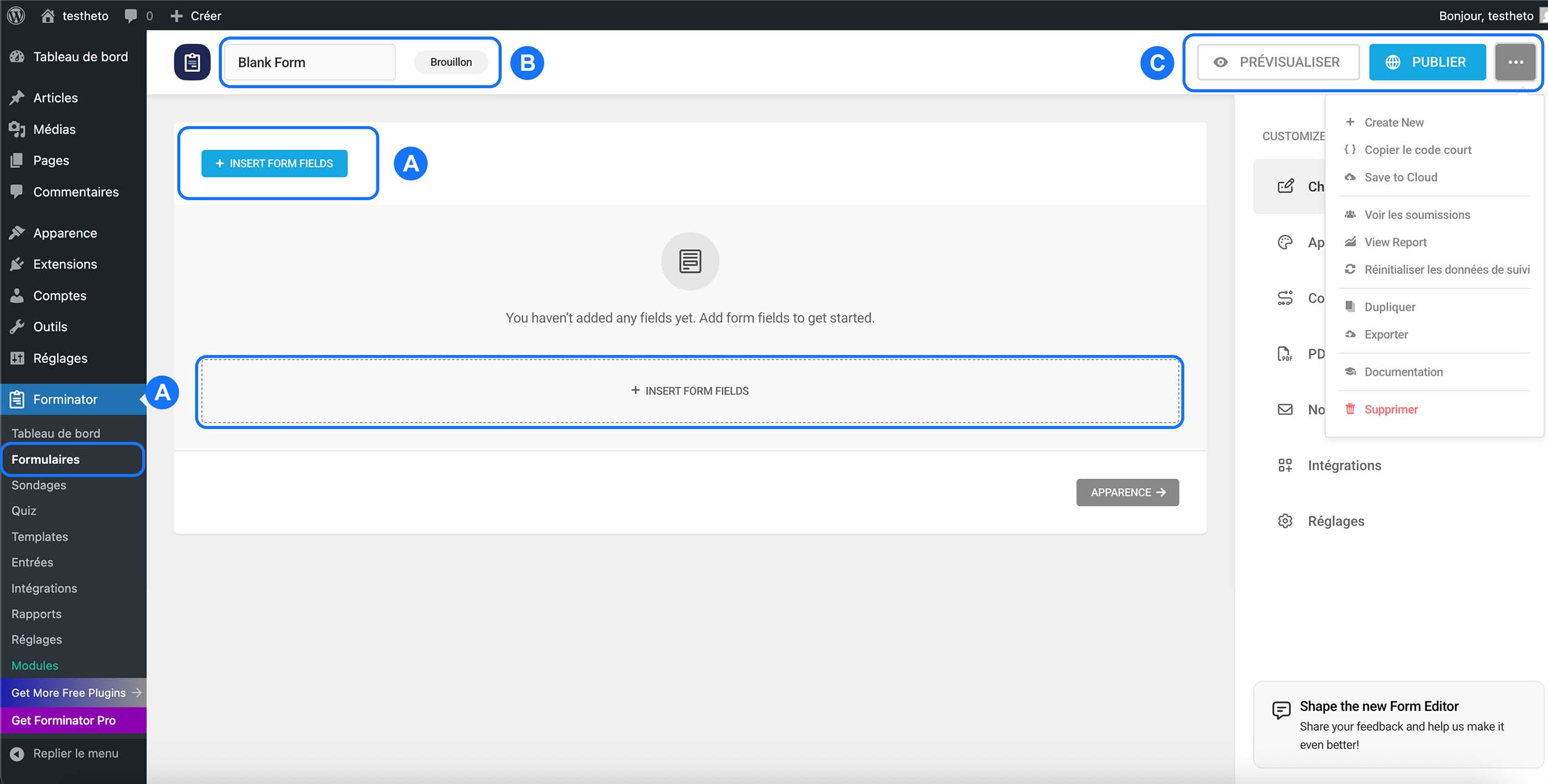
Task: Click Supprimer to delete the form
Action: coord(1391,409)
